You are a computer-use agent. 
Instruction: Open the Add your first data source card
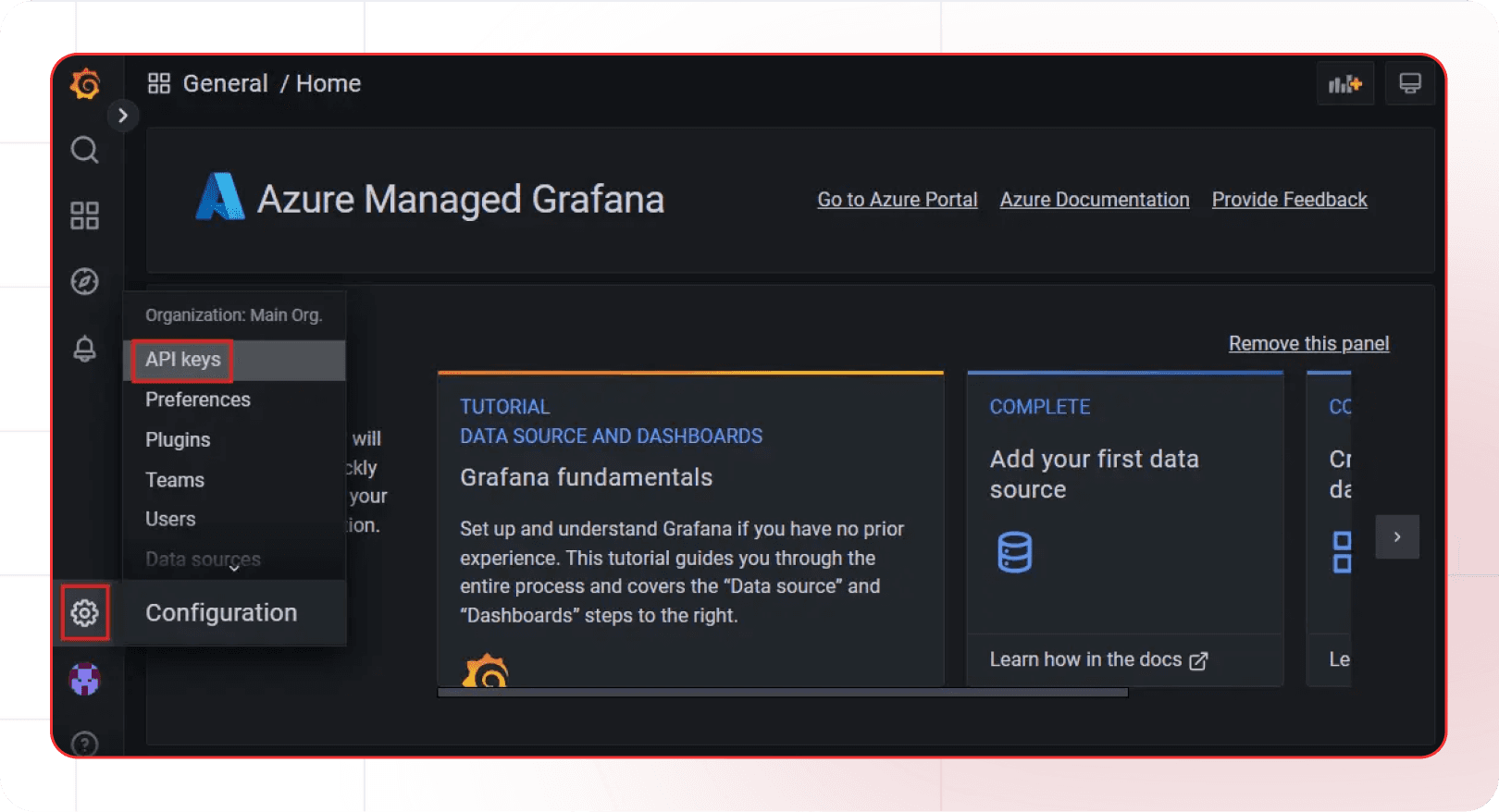[x=1125, y=529]
